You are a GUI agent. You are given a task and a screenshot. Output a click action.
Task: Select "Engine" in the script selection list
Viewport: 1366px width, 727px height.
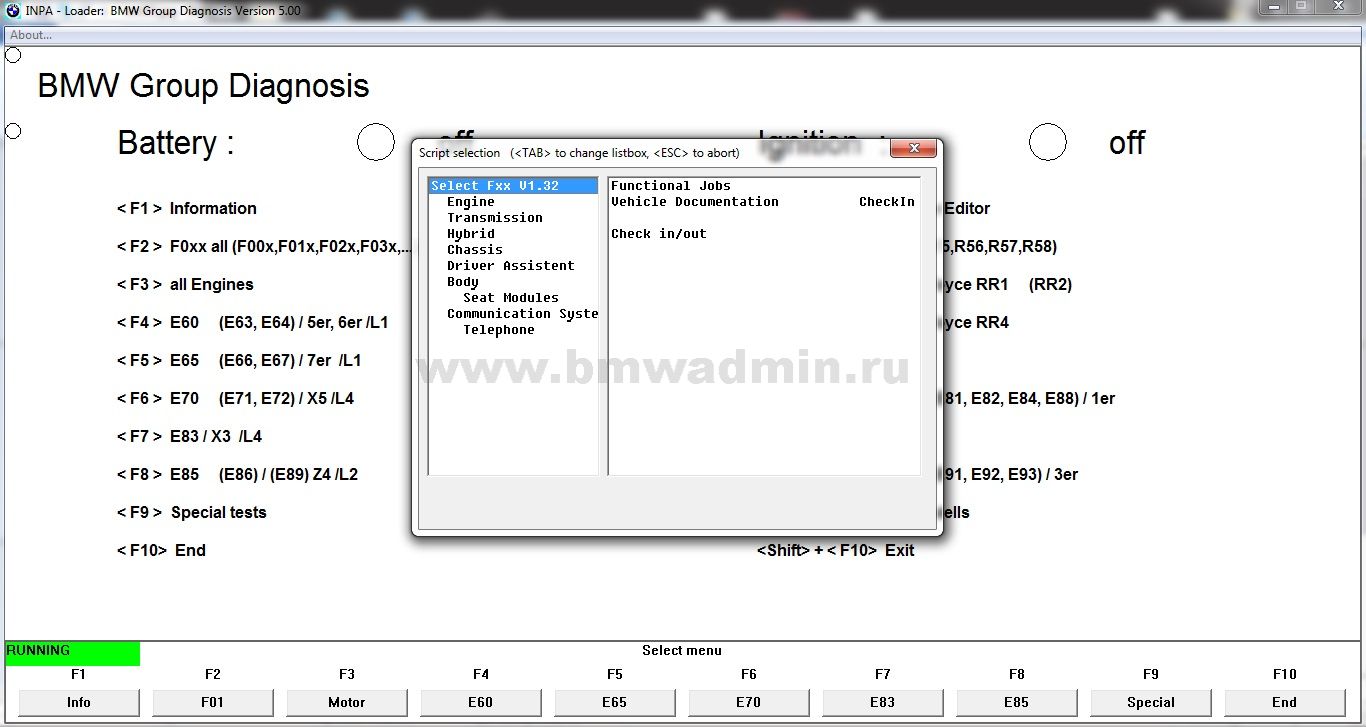[x=470, y=201]
